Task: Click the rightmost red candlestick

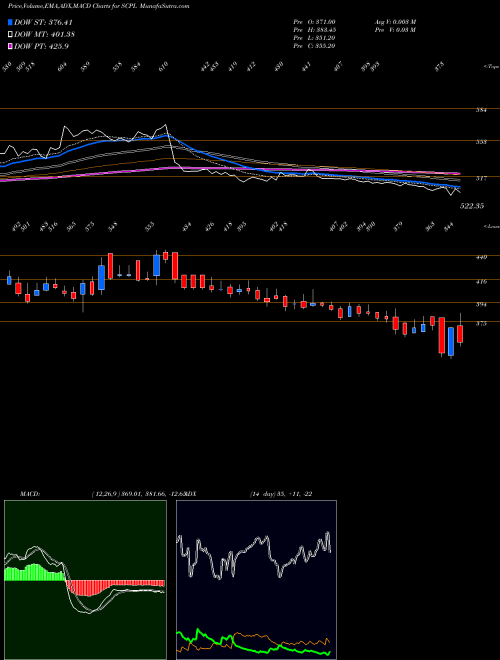Action: 460,334
